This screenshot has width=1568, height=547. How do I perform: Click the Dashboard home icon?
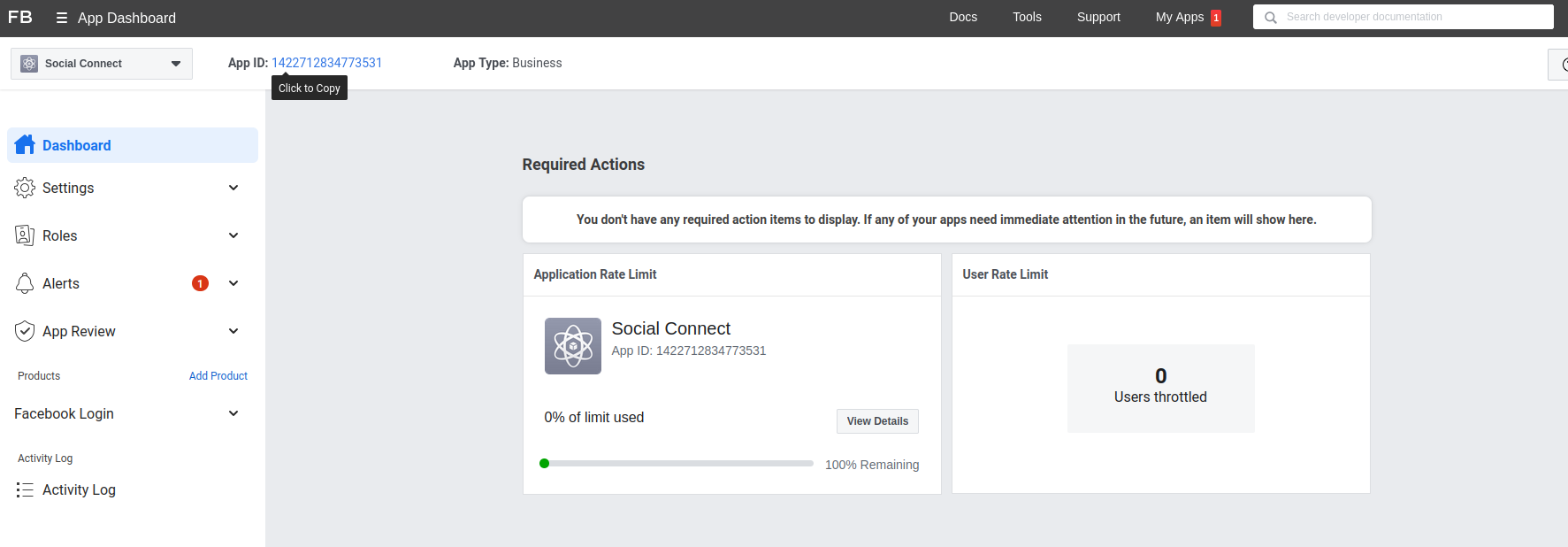25,145
